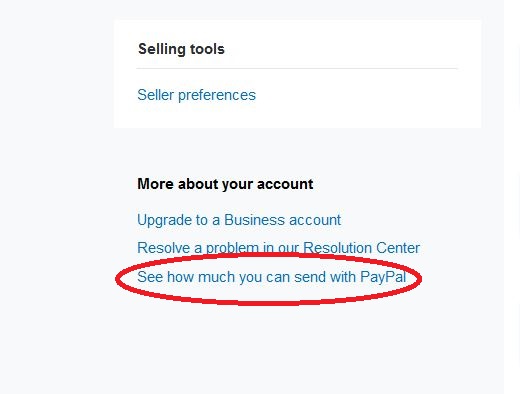Click the word problem in the resolution link
This screenshot has height=394, width=520.
pos(232,248)
